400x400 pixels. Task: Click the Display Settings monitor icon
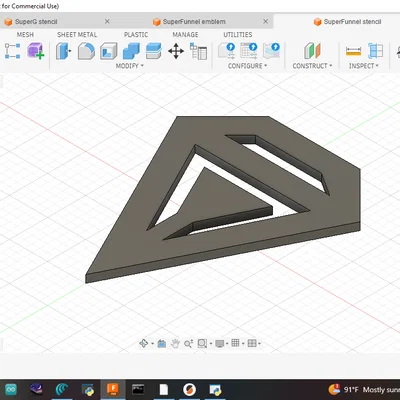click(220, 343)
